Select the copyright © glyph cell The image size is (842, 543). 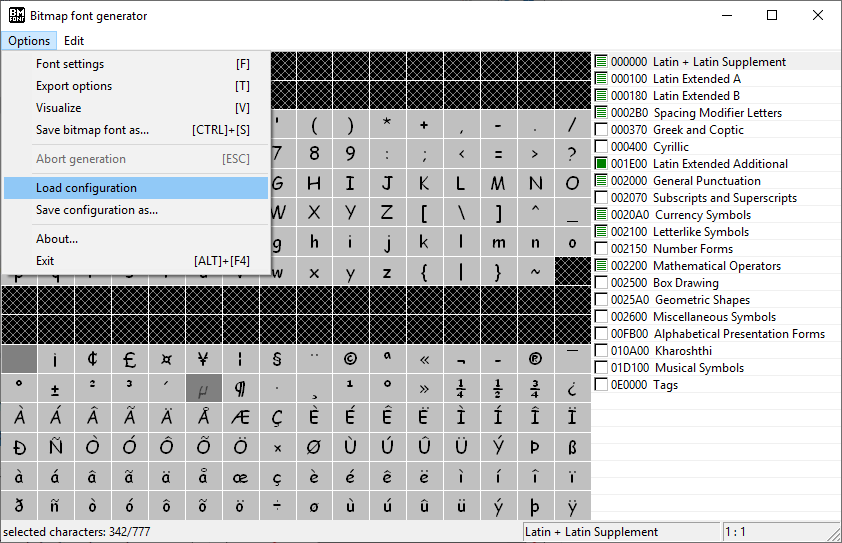[350, 359]
